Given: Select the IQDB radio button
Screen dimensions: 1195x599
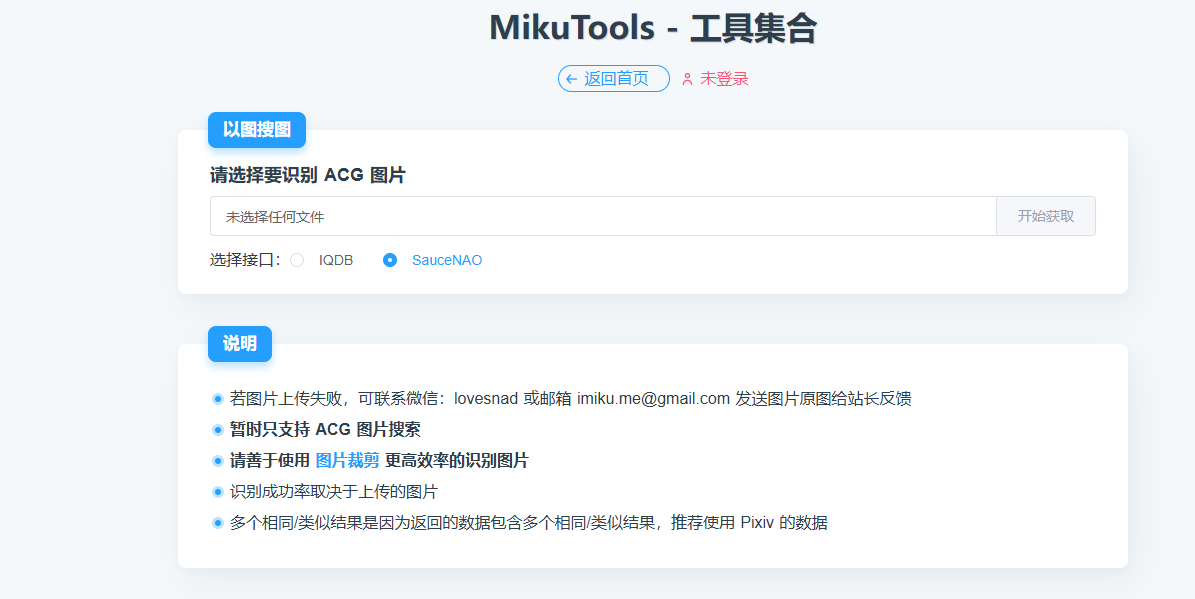Looking at the screenshot, I should [x=297, y=260].
